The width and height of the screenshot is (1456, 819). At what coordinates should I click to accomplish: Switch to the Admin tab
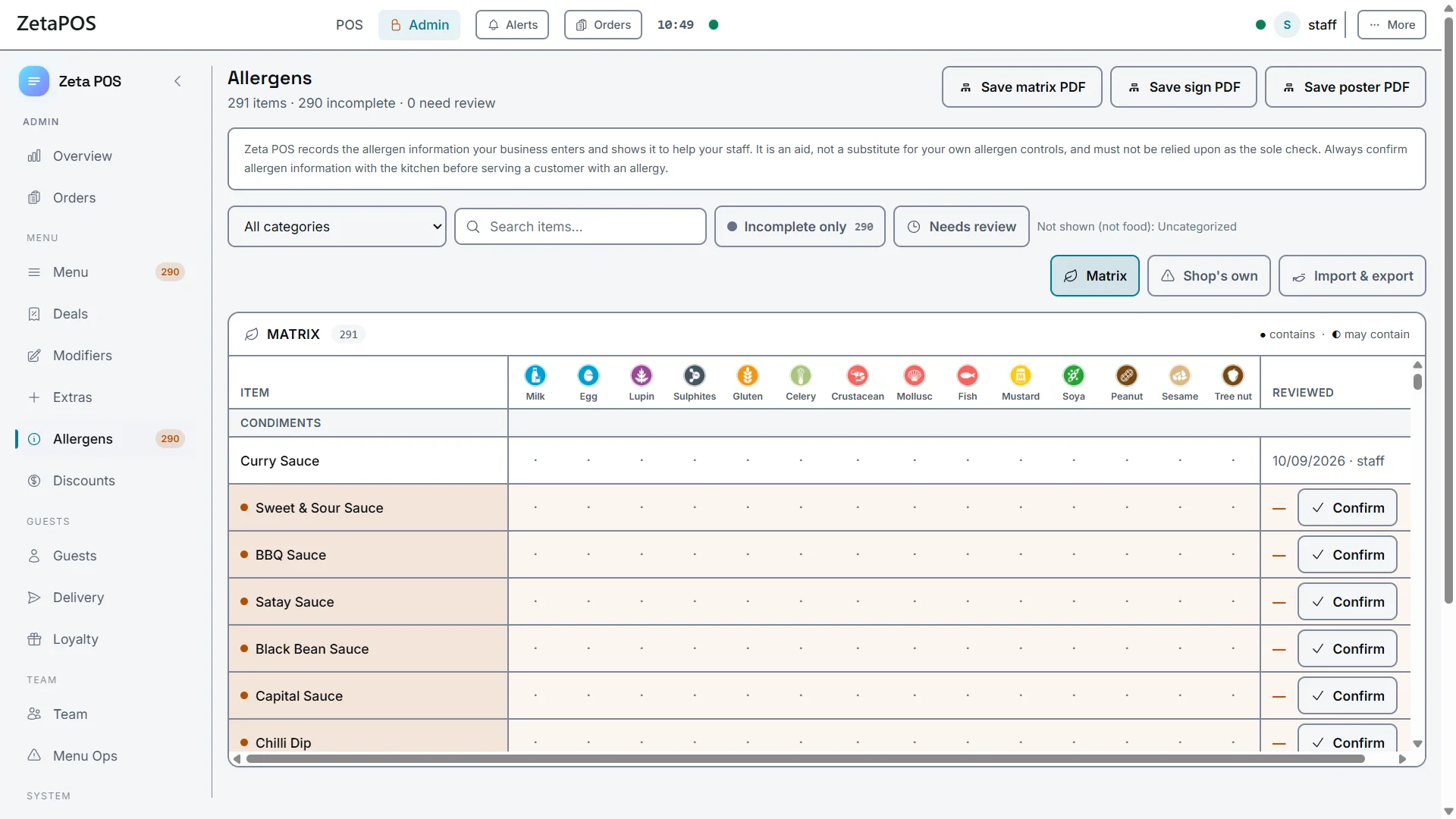[419, 25]
